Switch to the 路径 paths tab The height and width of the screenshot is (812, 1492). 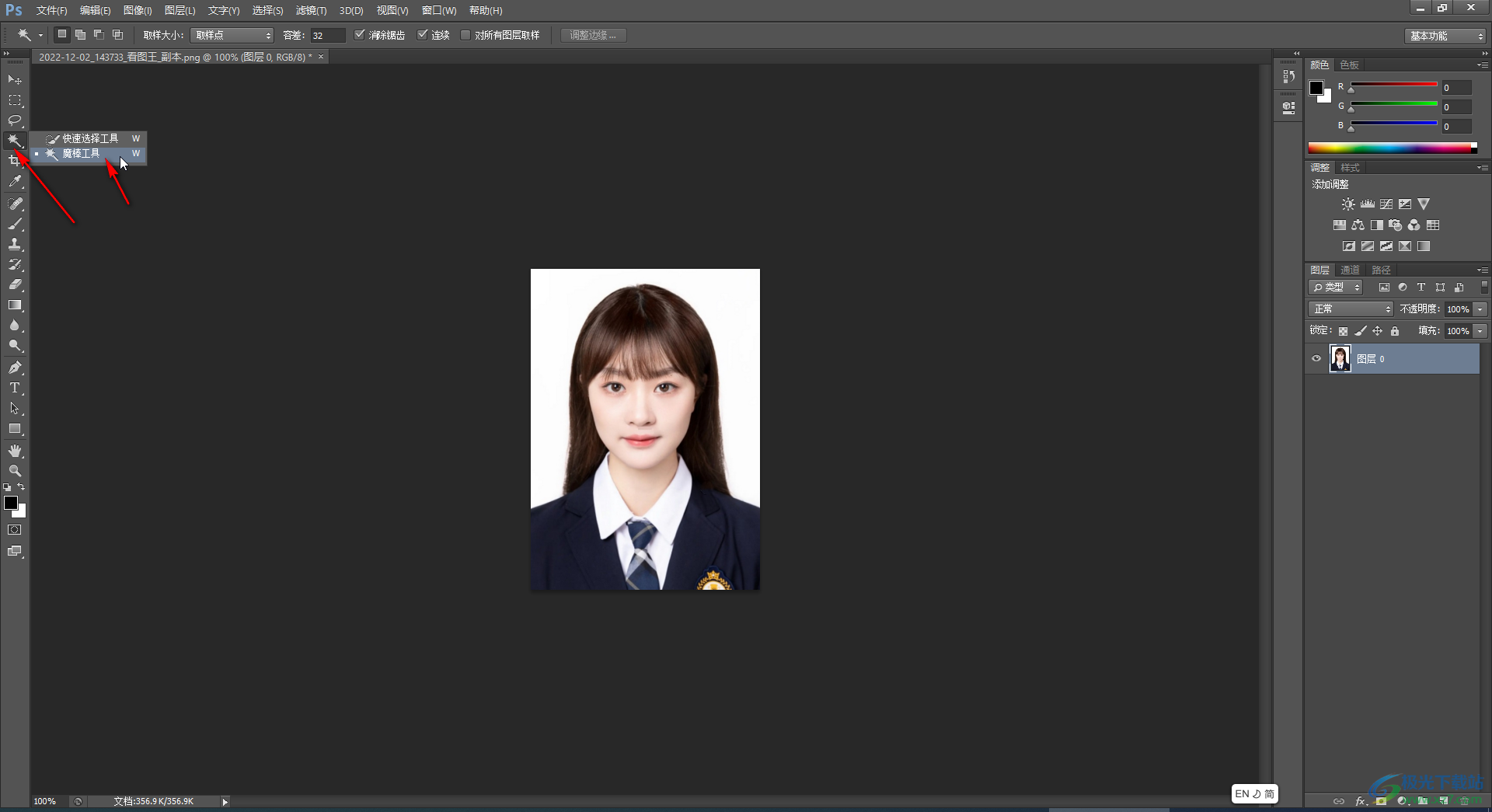click(1382, 270)
